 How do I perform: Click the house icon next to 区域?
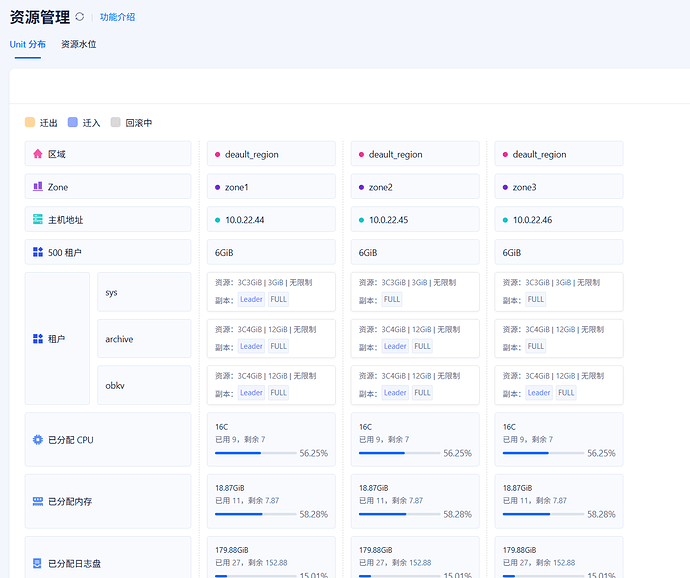pos(38,154)
